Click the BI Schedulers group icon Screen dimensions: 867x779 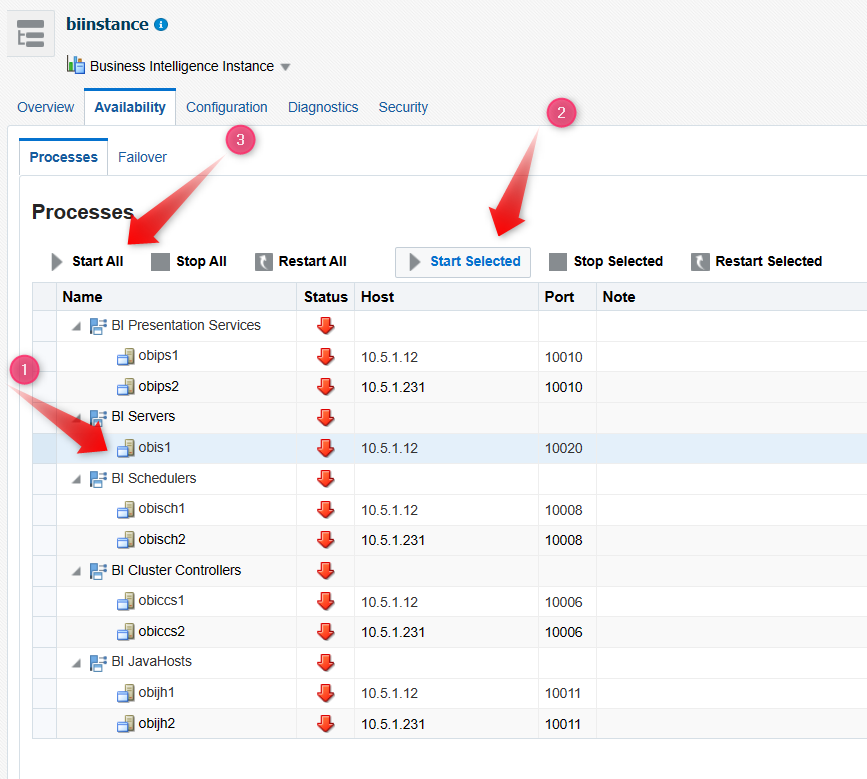click(x=98, y=479)
